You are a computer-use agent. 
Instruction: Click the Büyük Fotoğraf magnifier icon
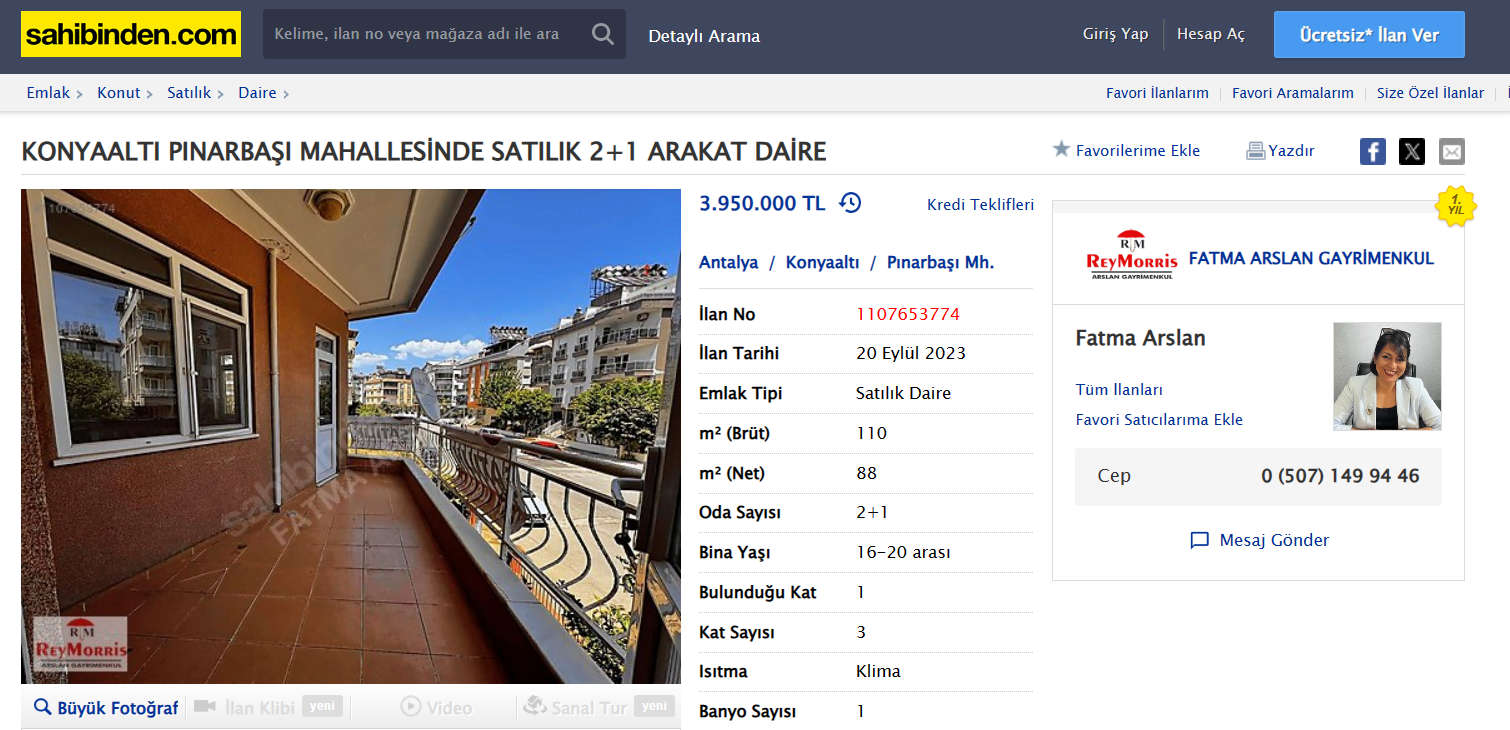pyautogui.click(x=42, y=707)
